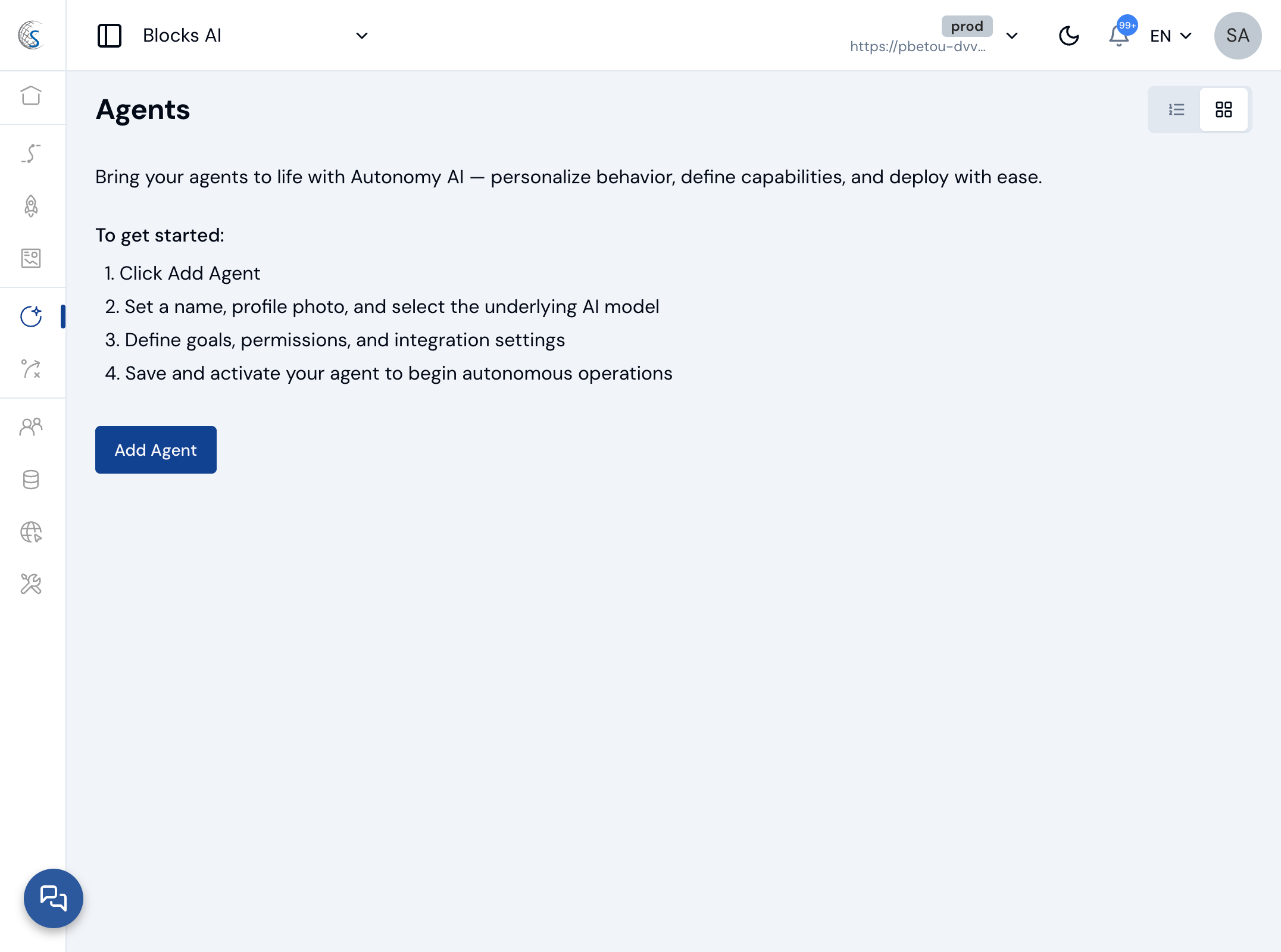Open the Database section from the sidebar
The image size is (1281, 952).
[31, 479]
